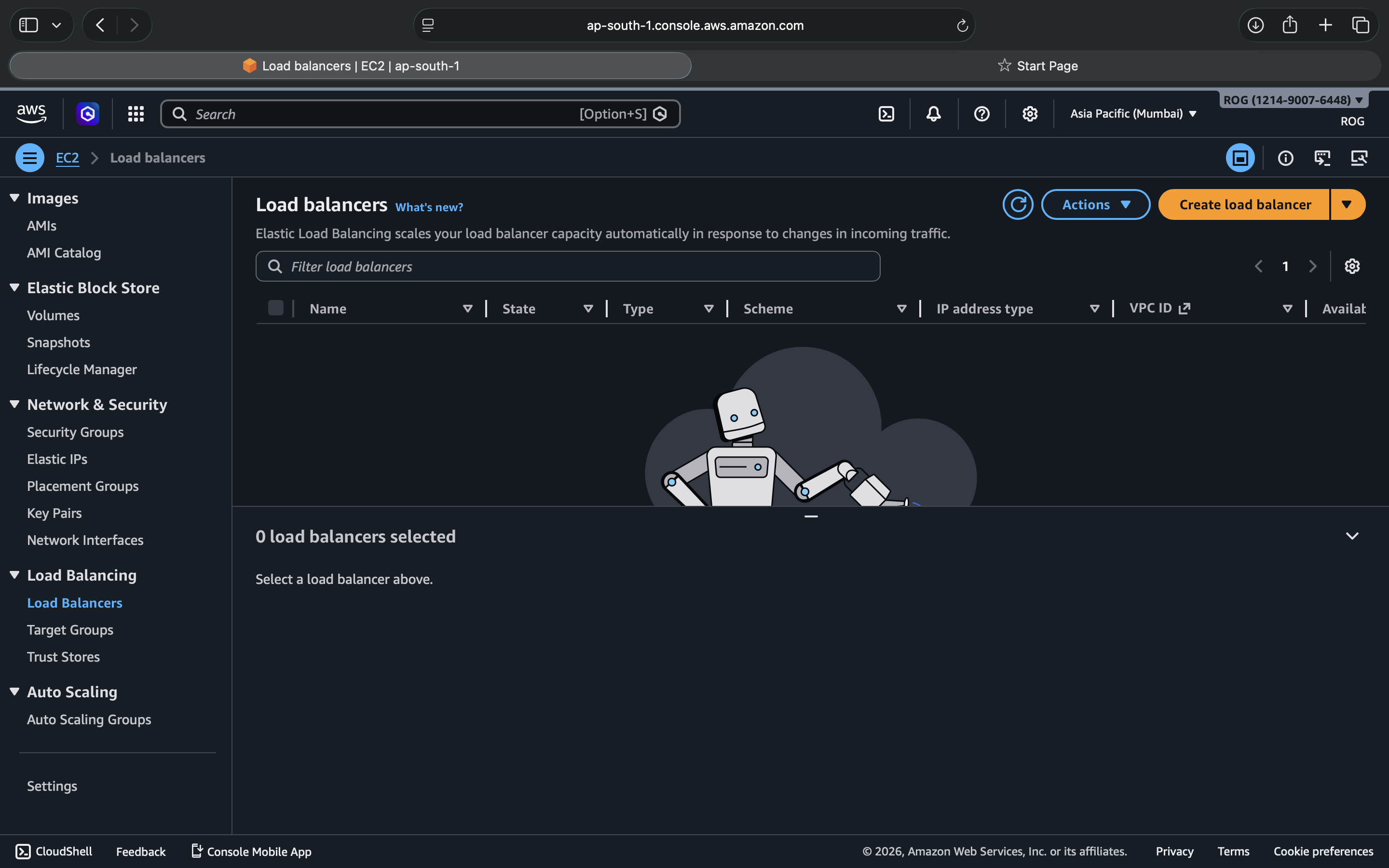
Task: Open CloudShell from the top navigation bar
Action: pos(886,114)
